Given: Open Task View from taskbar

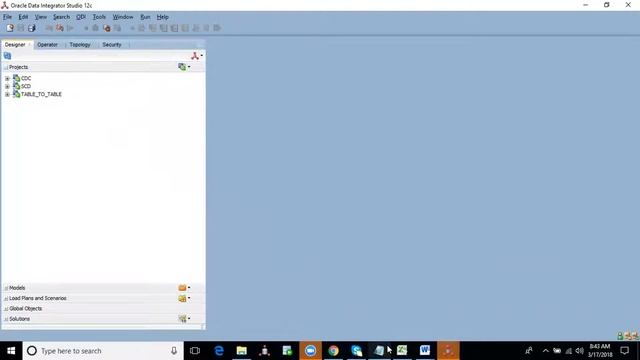Looking at the screenshot, I should [x=195, y=351].
